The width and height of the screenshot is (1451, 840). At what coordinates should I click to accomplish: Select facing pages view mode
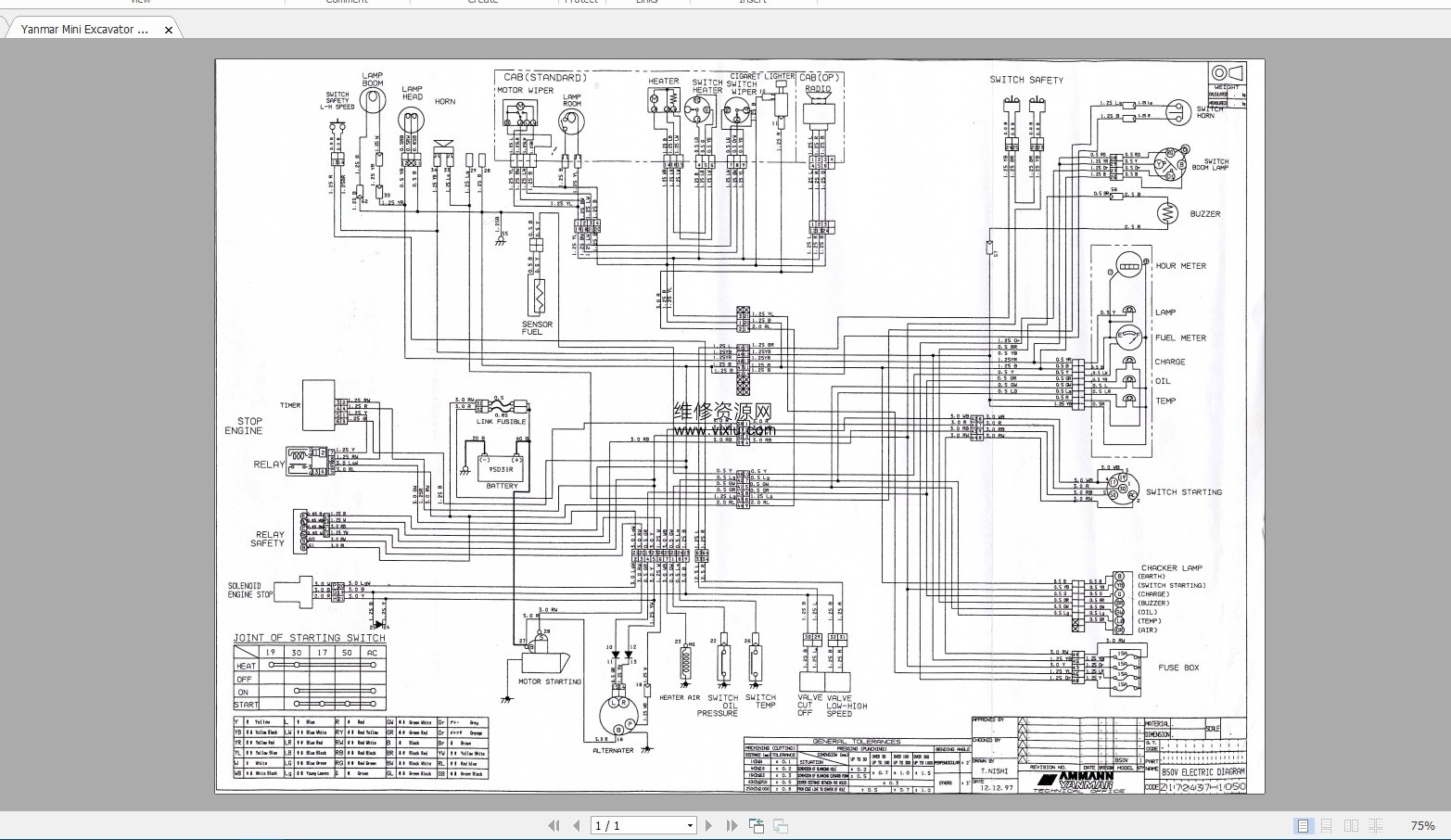pos(1352,825)
